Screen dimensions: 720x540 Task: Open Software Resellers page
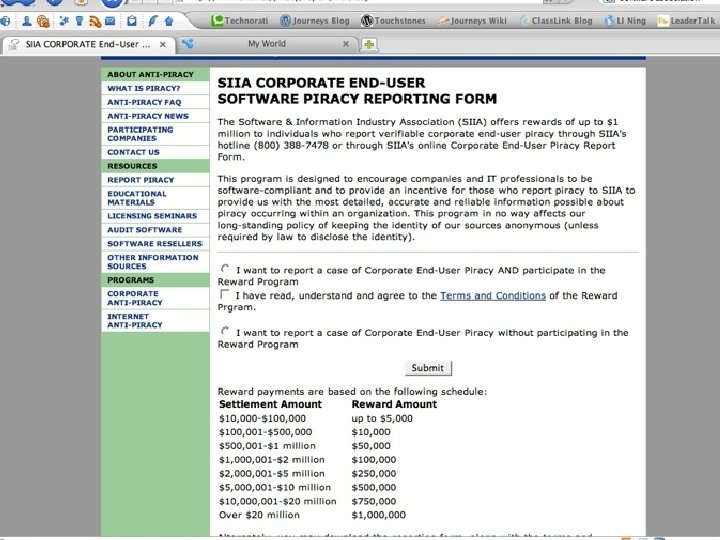155,243
